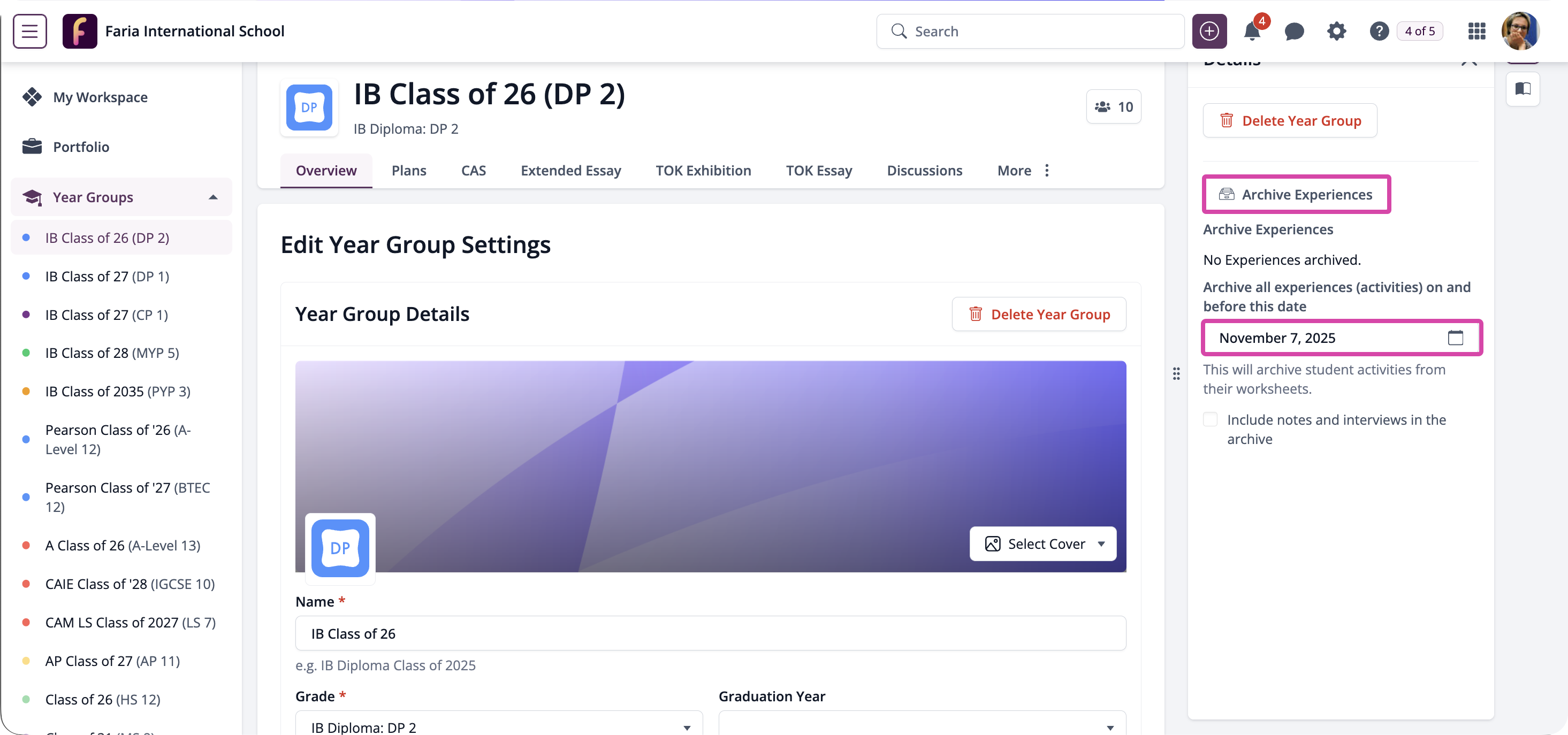Open settings gear in header

[x=1337, y=31]
